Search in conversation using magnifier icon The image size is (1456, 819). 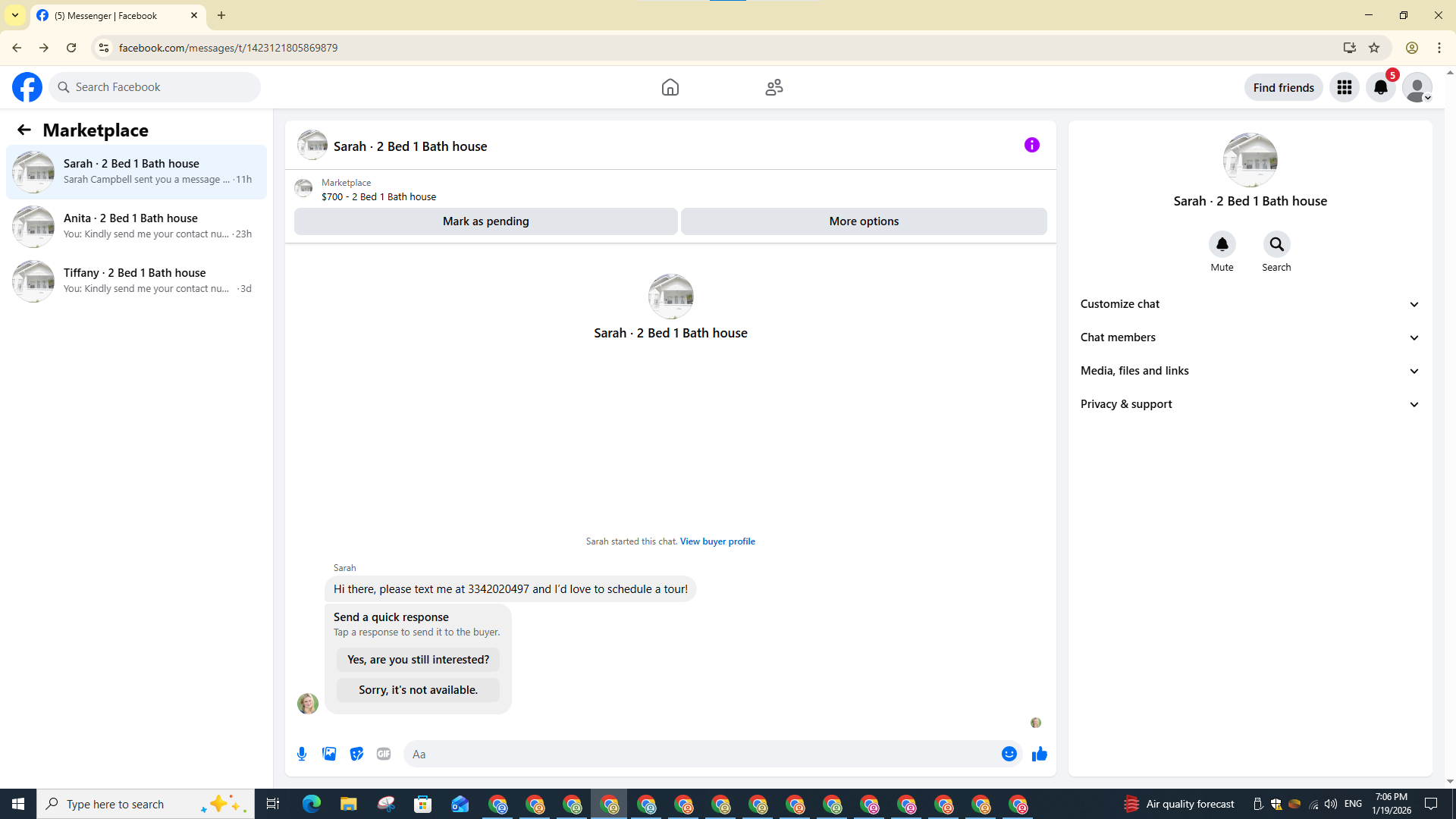1276,245
